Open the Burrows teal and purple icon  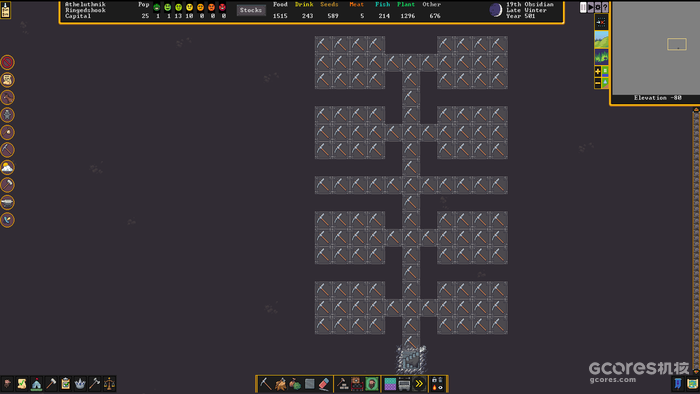coord(390,384)
